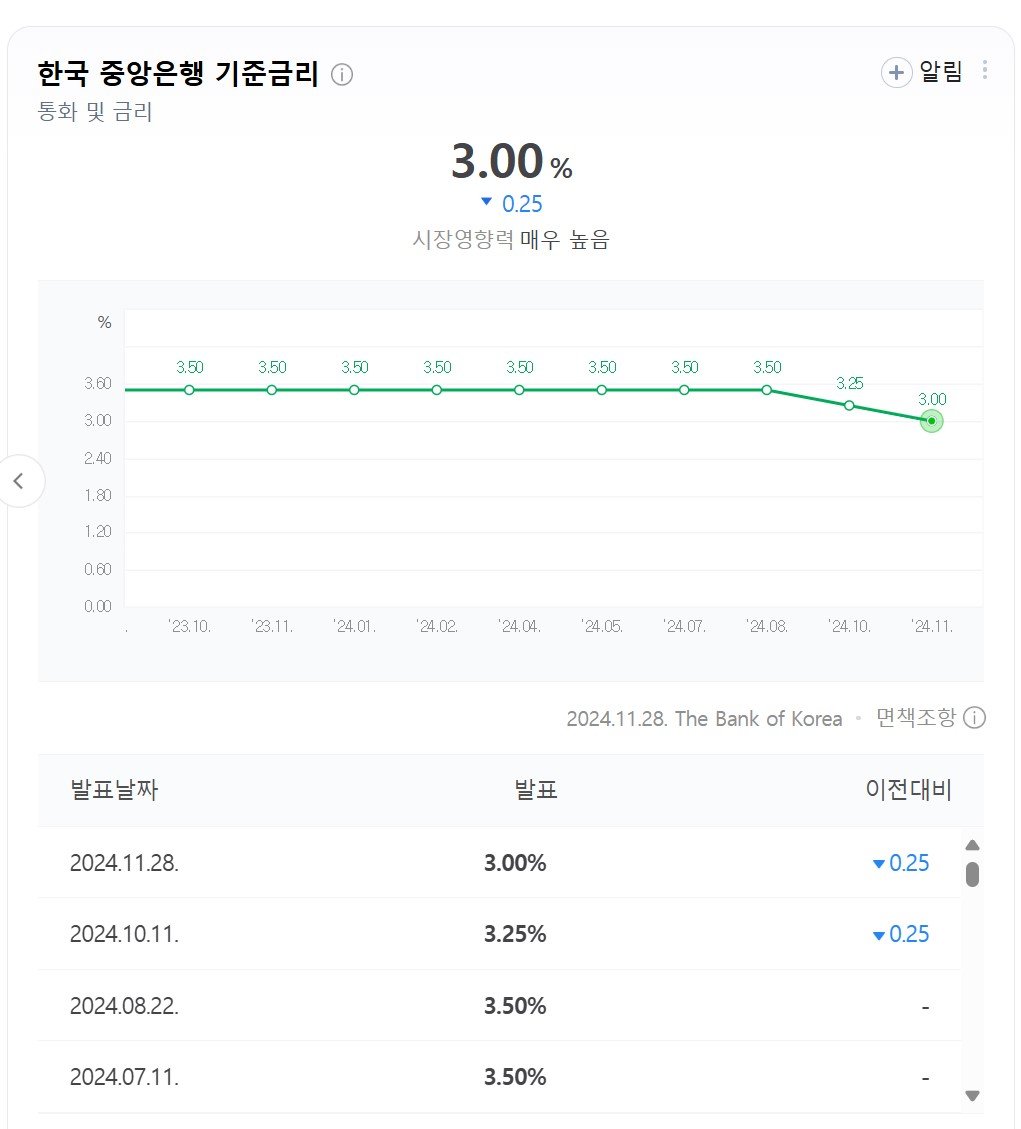Screen dimensions: 1021x1129
Task: Click the info icon beside 한국 중앙은행 기준금리
Action: click(342, 74)
